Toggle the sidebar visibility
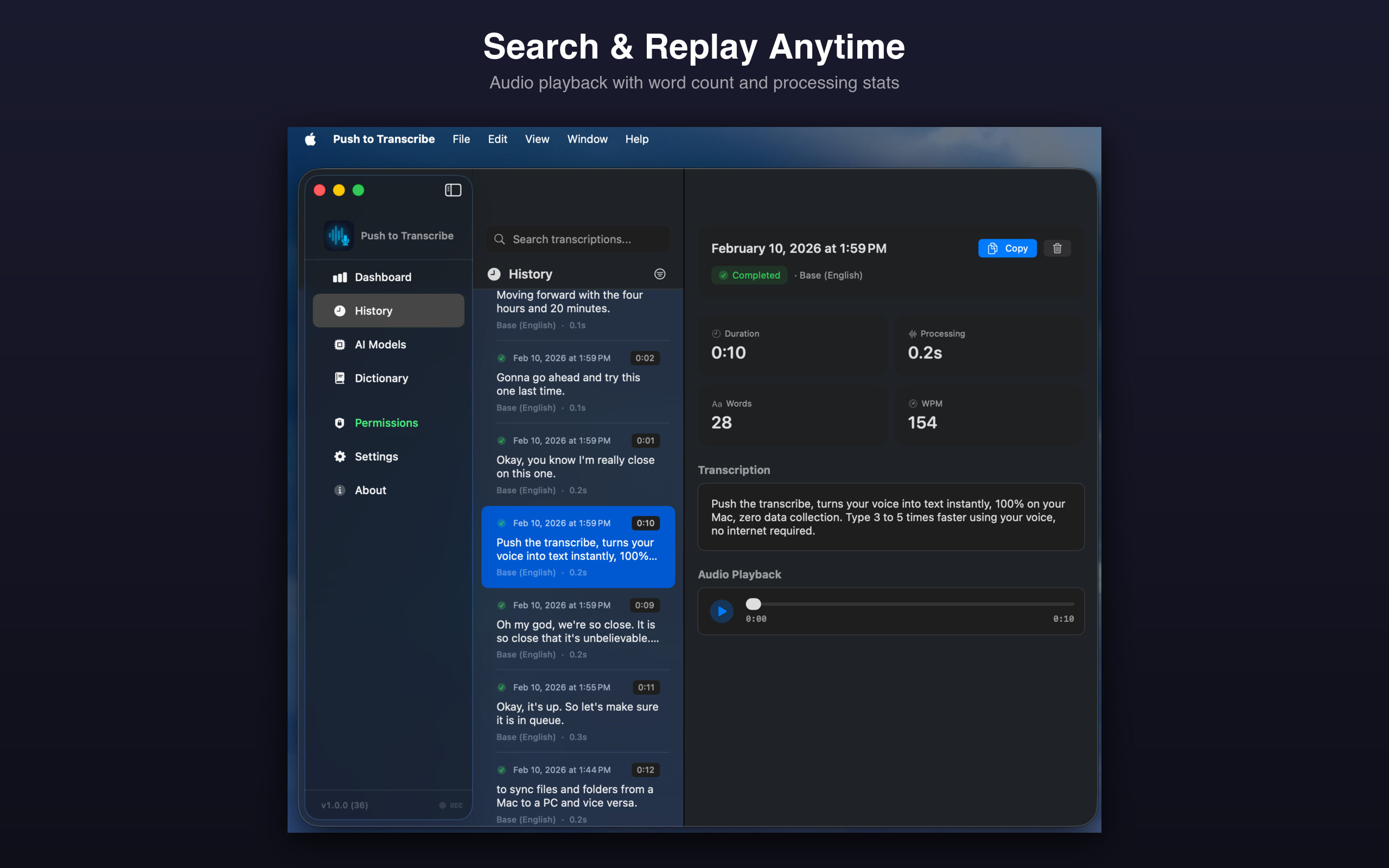Screen dimensions: 1389x868 (x=453, y=190)
